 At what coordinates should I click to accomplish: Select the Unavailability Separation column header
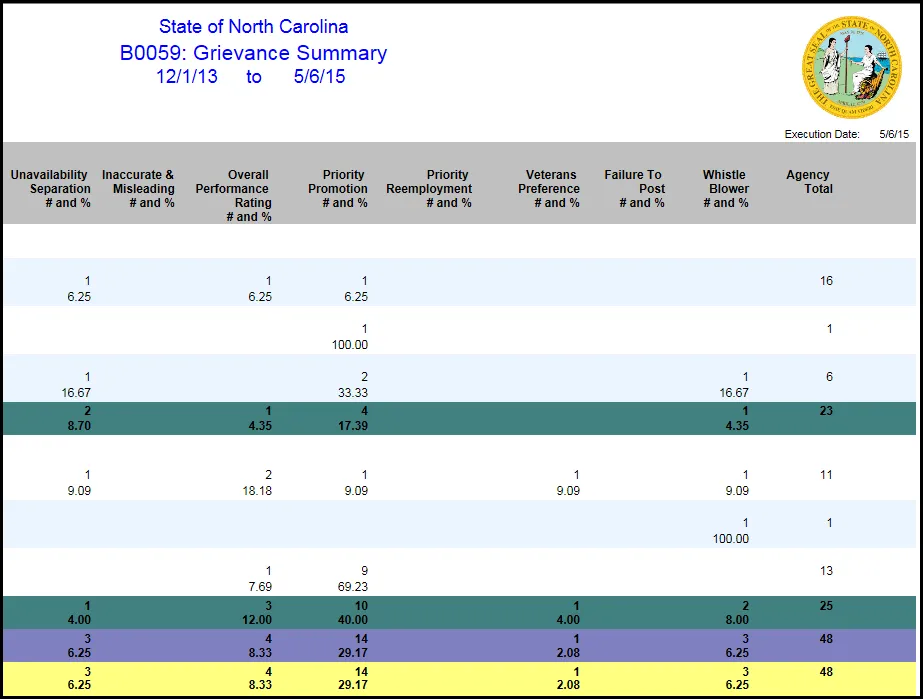50,189
